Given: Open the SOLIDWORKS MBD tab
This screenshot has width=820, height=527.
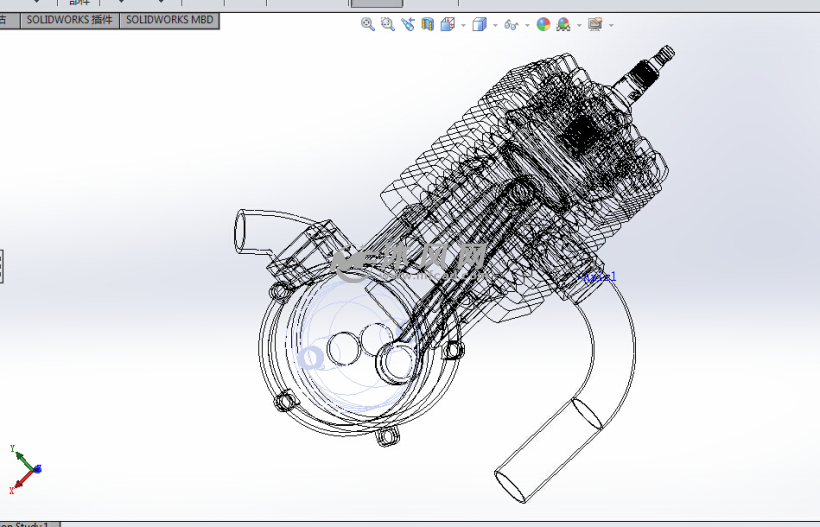Looking at the screenshot, I should pos(170,20).
